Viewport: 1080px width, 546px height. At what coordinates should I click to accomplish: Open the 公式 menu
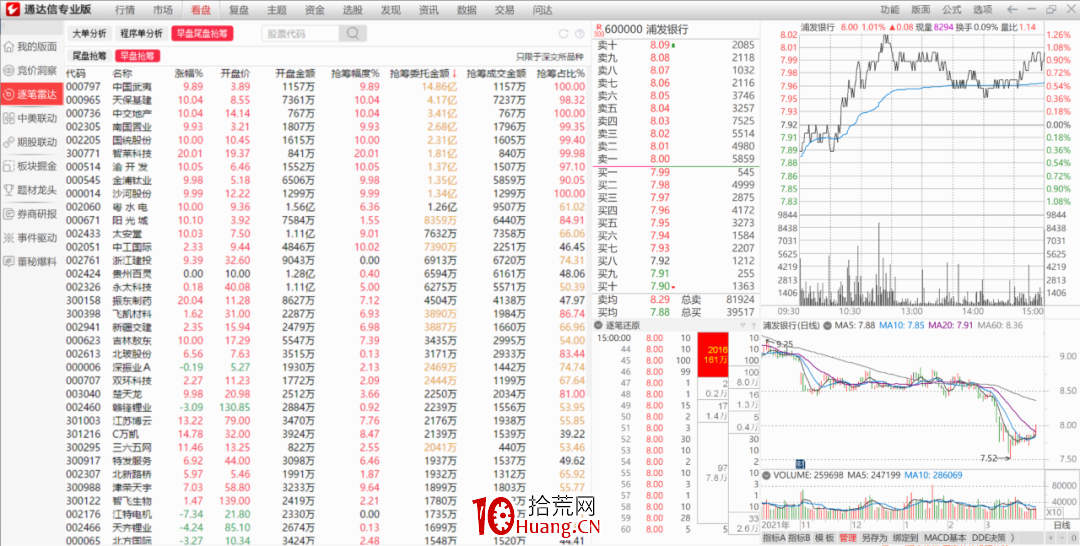point(952,10)
